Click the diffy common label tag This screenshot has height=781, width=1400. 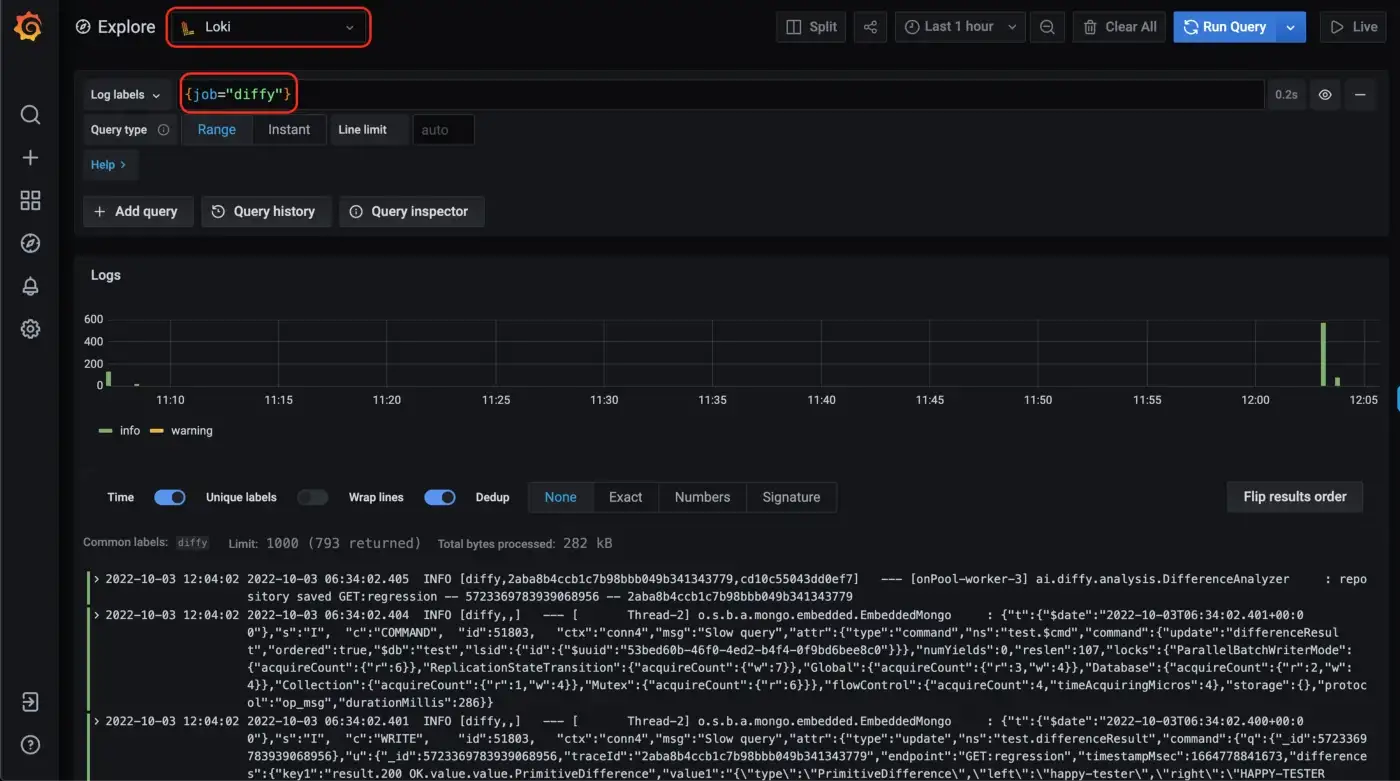[x=193, y=543]
